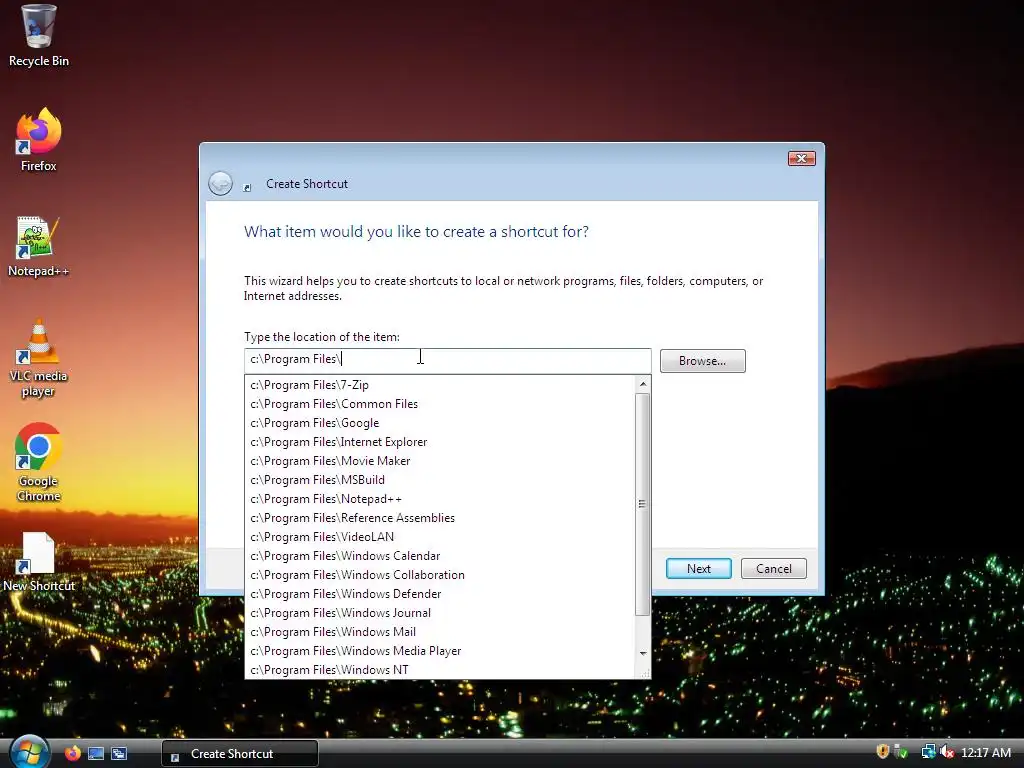Click the security shield tray icon
Image resolution: width=1024 pixels, height=768 pixels.
883,752
